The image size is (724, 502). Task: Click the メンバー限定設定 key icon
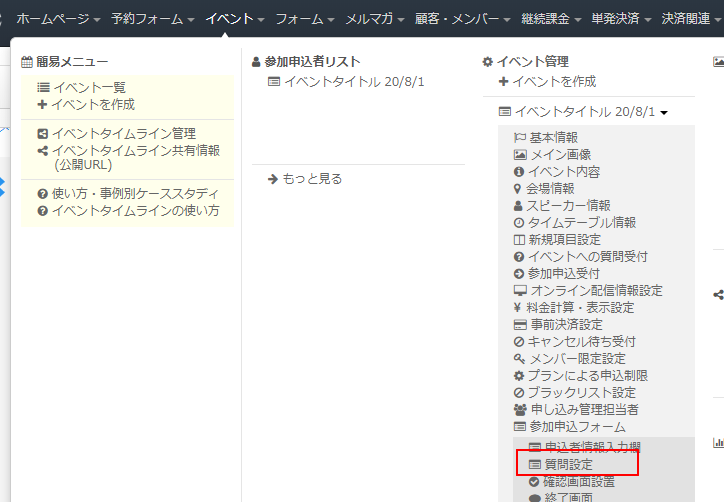(519, 359)
